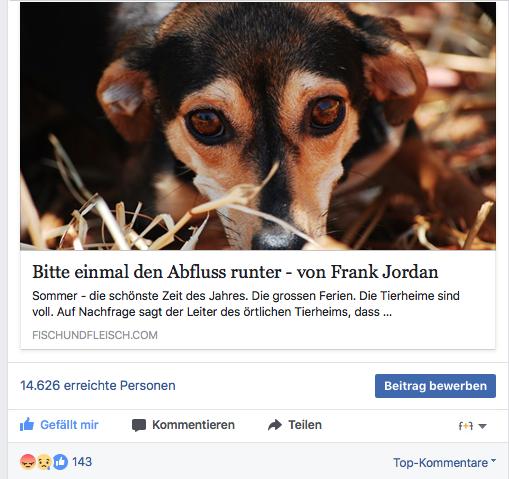This screenshot has height=479, width=509.
Task: Show the 143 reactions list
Action: (x=82, y=462)
